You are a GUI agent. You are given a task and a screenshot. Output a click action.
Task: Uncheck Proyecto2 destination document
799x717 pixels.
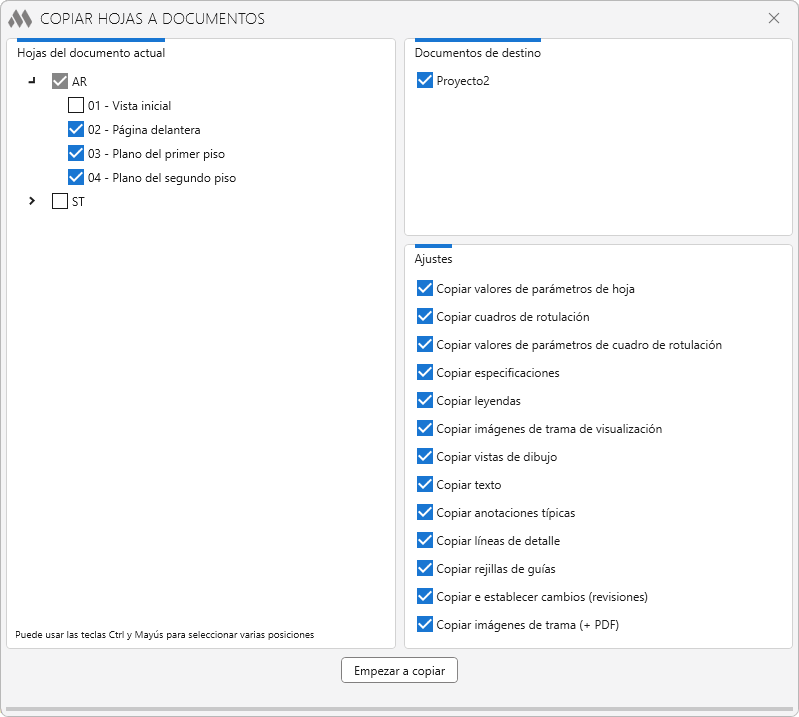coord(424,81)
